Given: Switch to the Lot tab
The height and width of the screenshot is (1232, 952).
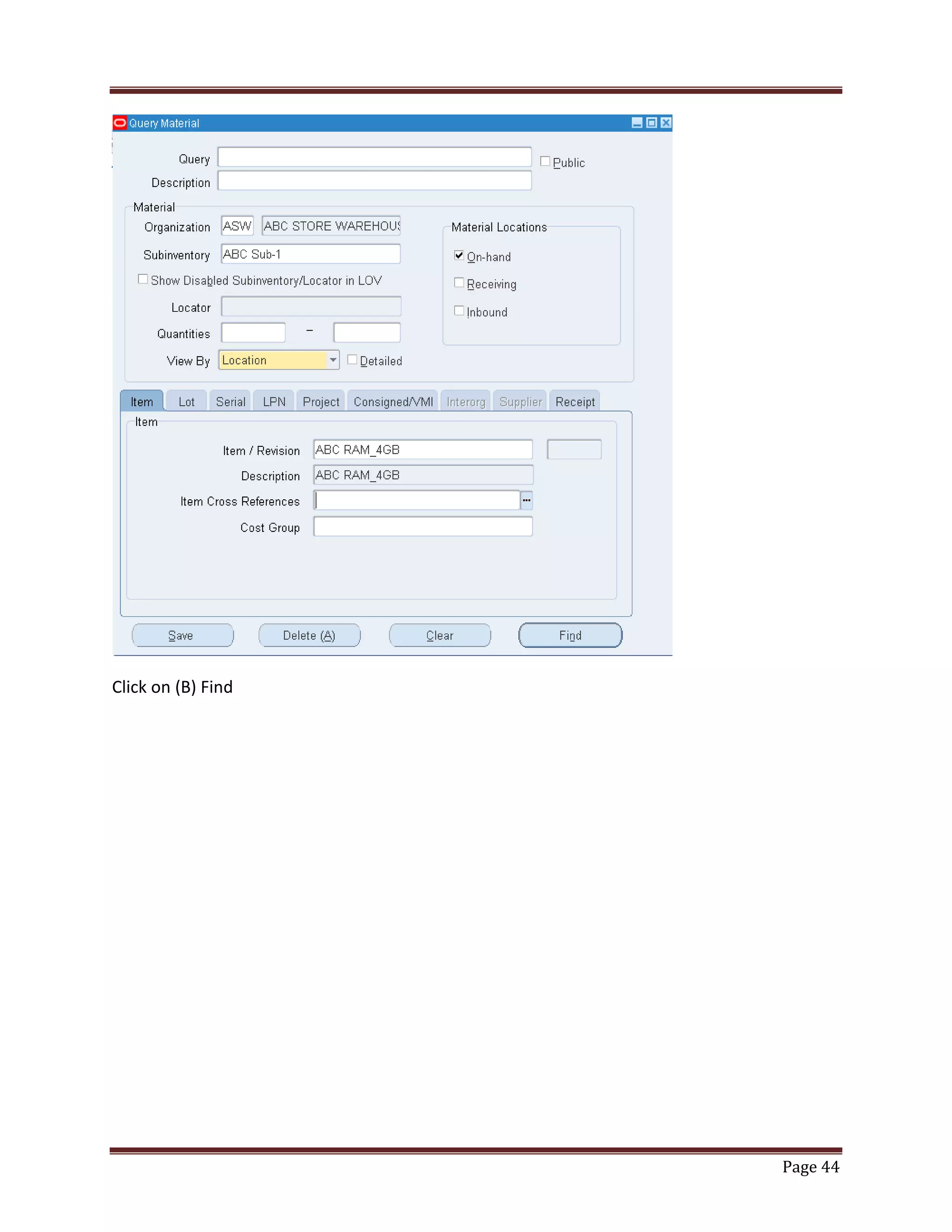Looking at the screenshot, I should (186, 402).
